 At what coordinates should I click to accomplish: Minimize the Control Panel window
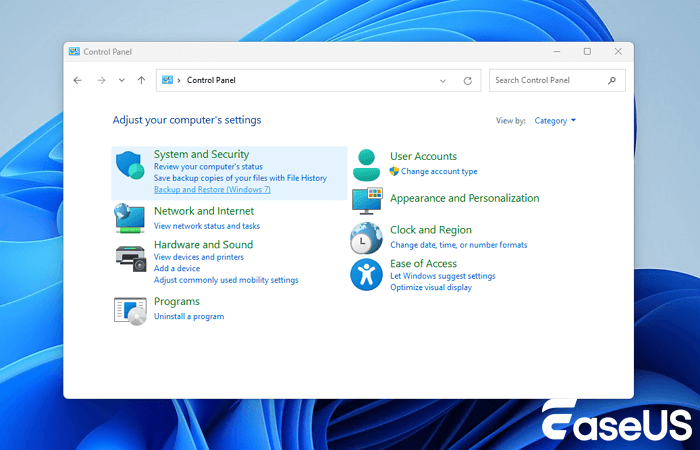(x=557, y=52)
